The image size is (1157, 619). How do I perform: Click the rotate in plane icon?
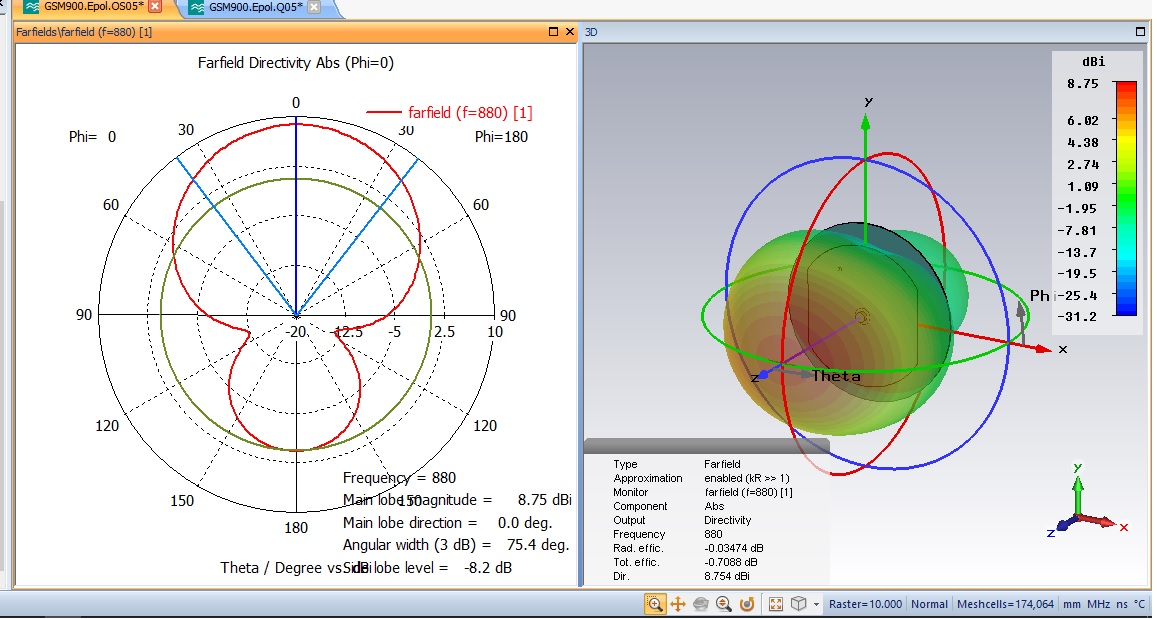coord(746,604)
